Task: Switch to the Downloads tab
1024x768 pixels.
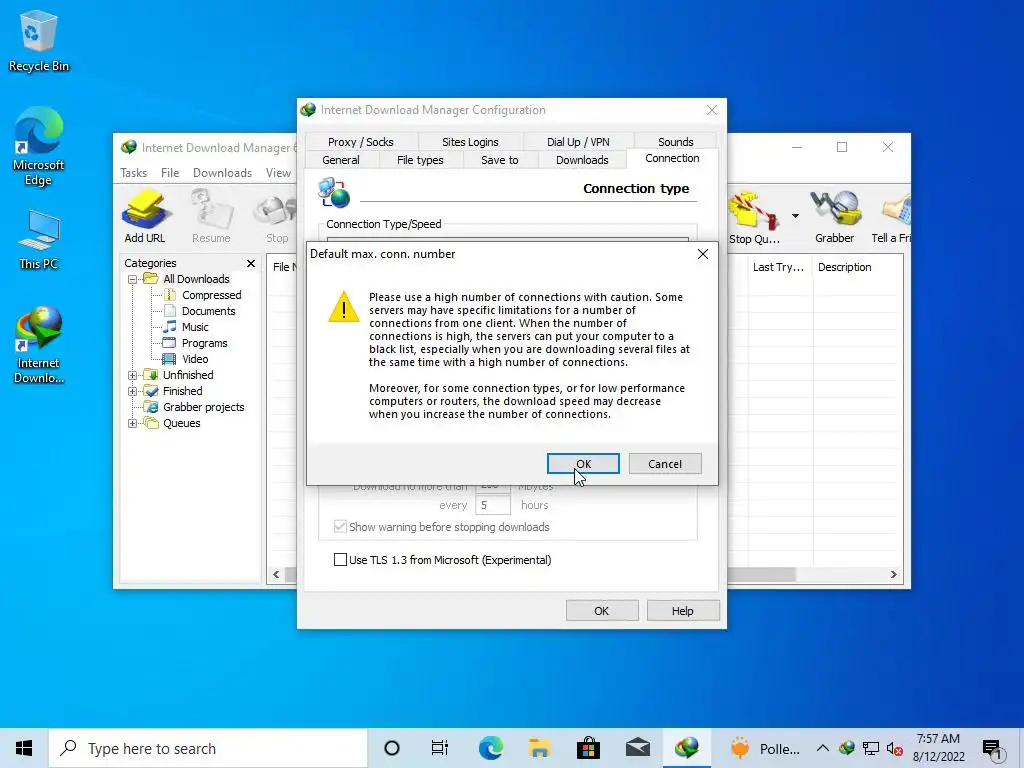Action: click(x=582, y=160)
